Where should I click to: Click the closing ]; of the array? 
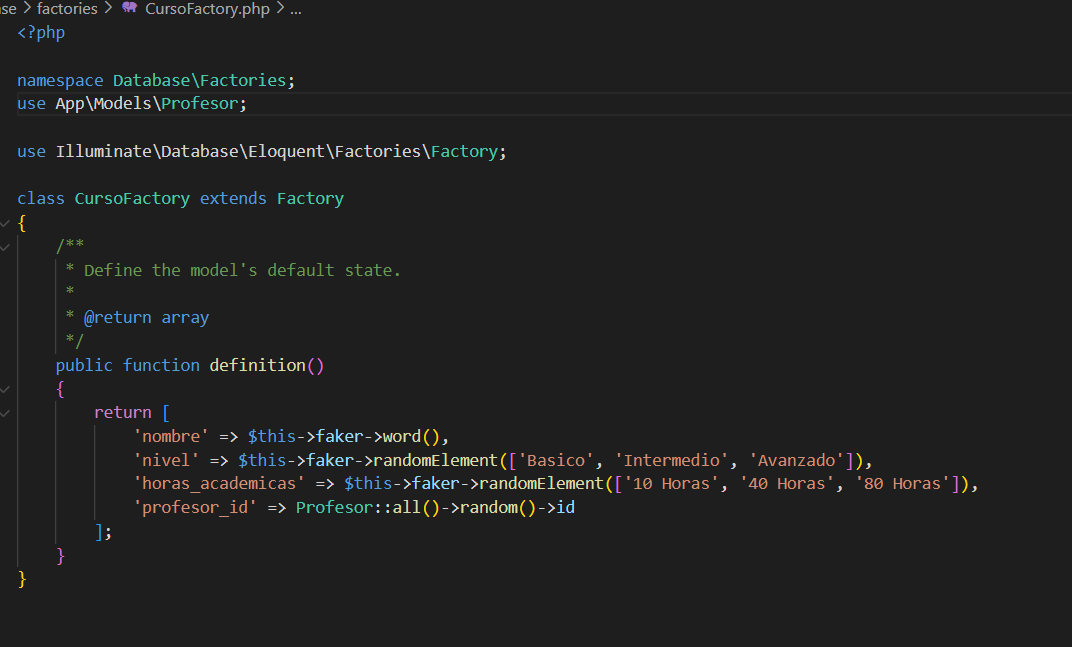[103, 531]
